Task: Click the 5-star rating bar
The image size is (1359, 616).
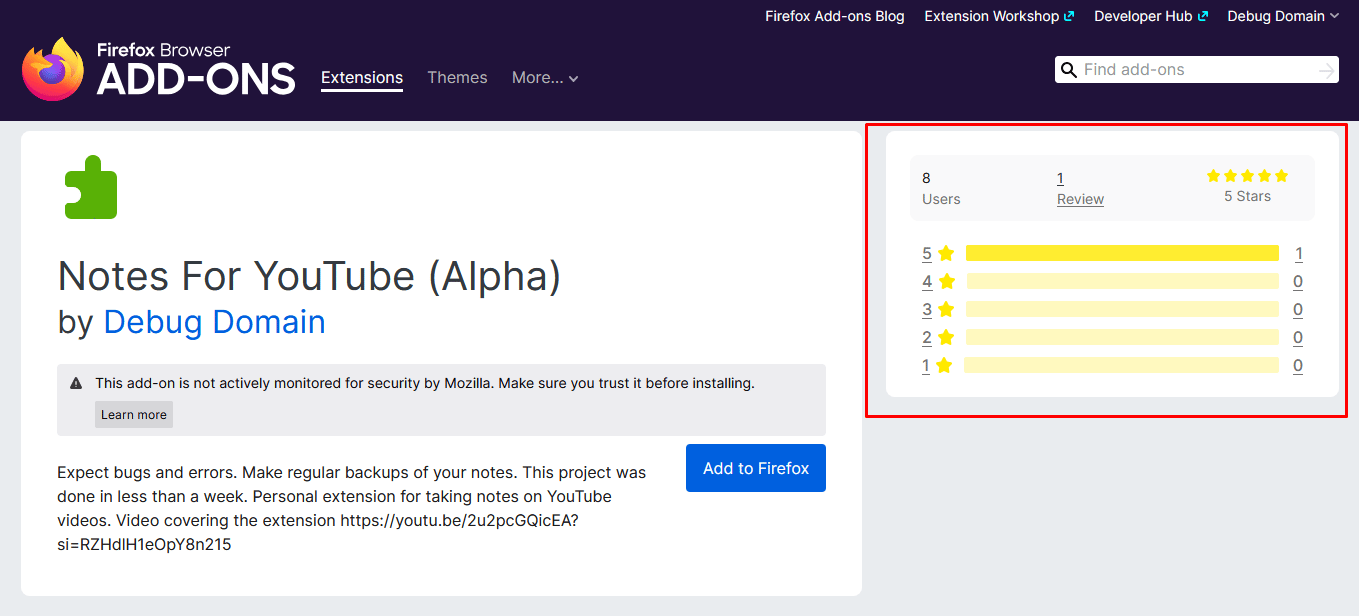Action: click(1122, 253)
